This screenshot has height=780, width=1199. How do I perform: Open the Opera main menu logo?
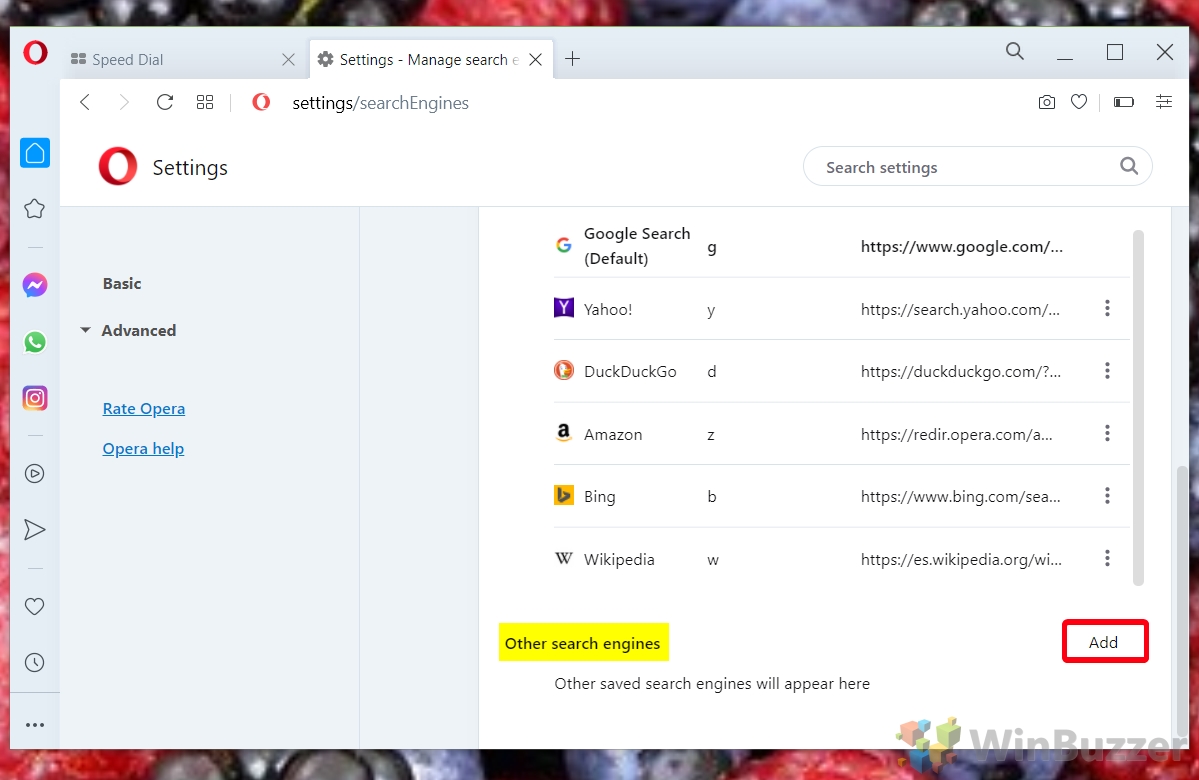point(35,53)
